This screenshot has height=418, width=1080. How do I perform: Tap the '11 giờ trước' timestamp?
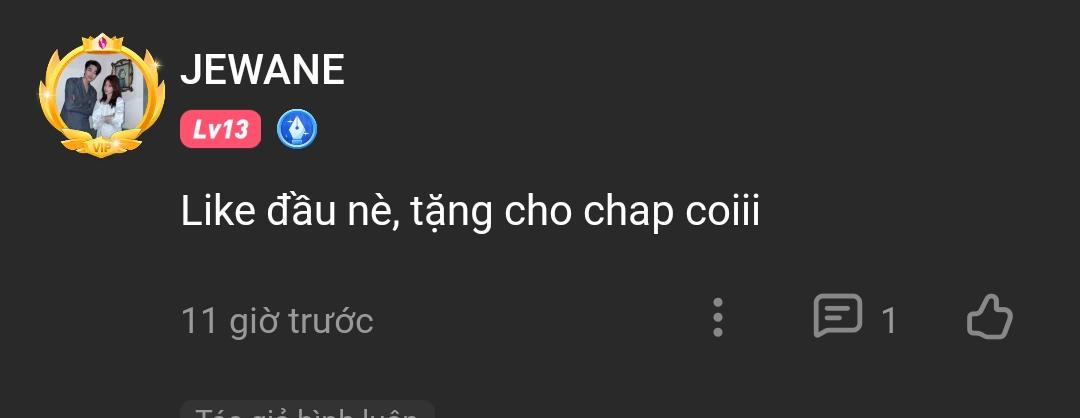coord(277,321)
